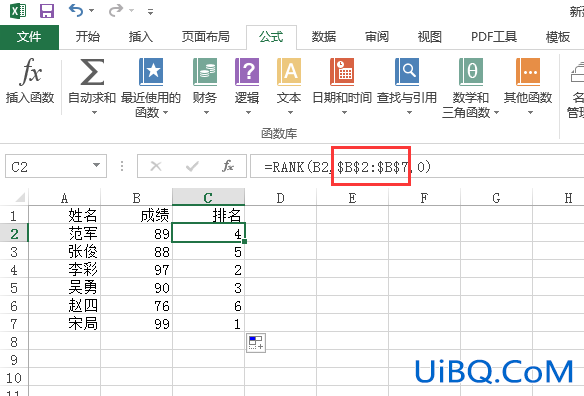
Task: Expand the 自动求和 dropdown arrow
Action: coord(94,112)
